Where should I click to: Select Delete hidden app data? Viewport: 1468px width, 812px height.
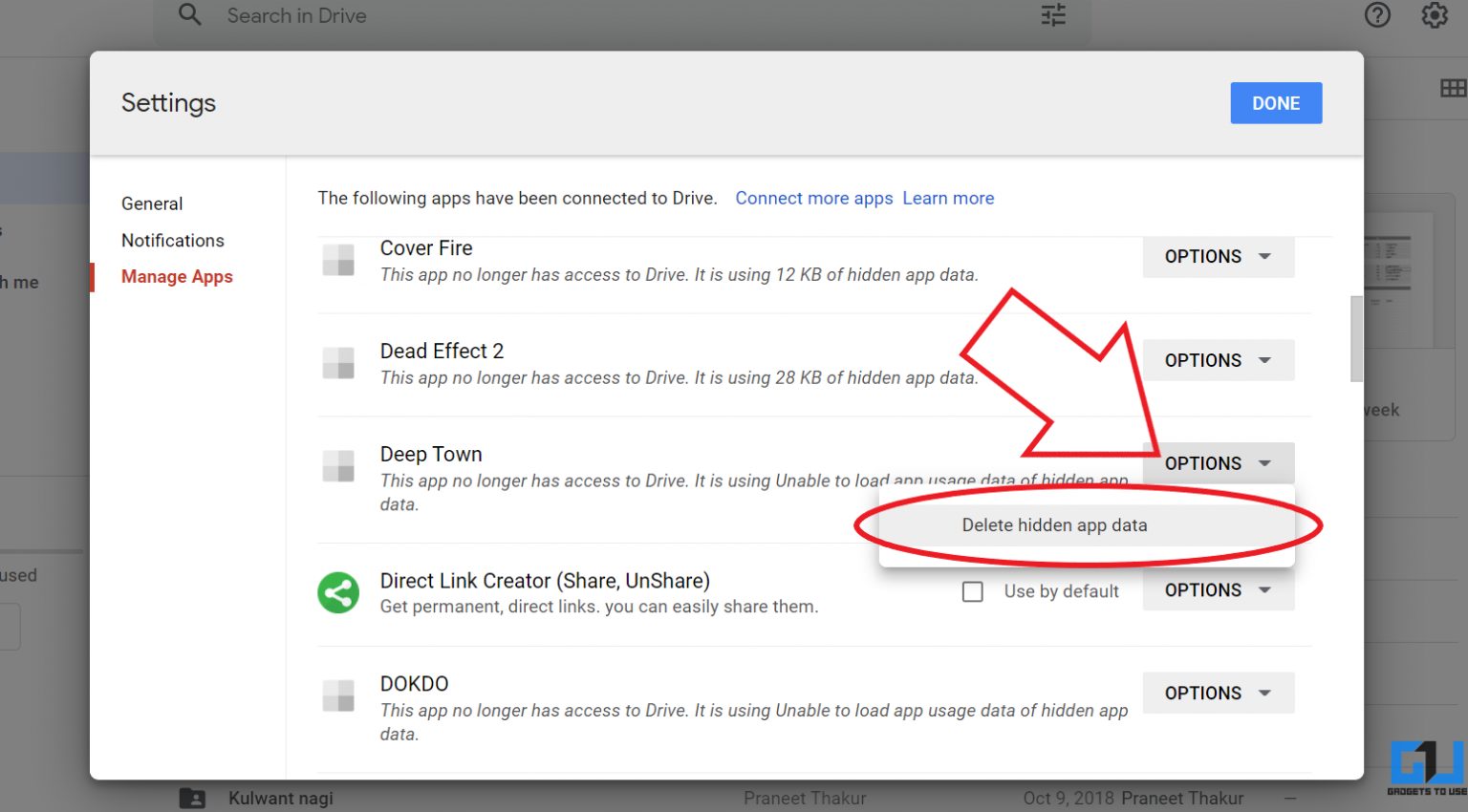click(x=1087, y=525)
